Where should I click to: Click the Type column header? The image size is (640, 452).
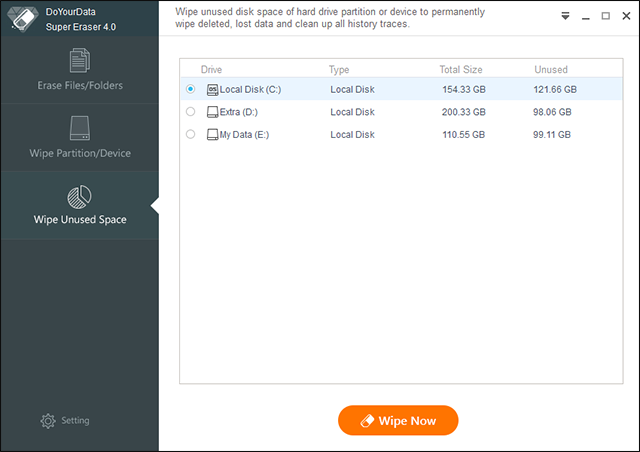(x=339, y=70)
